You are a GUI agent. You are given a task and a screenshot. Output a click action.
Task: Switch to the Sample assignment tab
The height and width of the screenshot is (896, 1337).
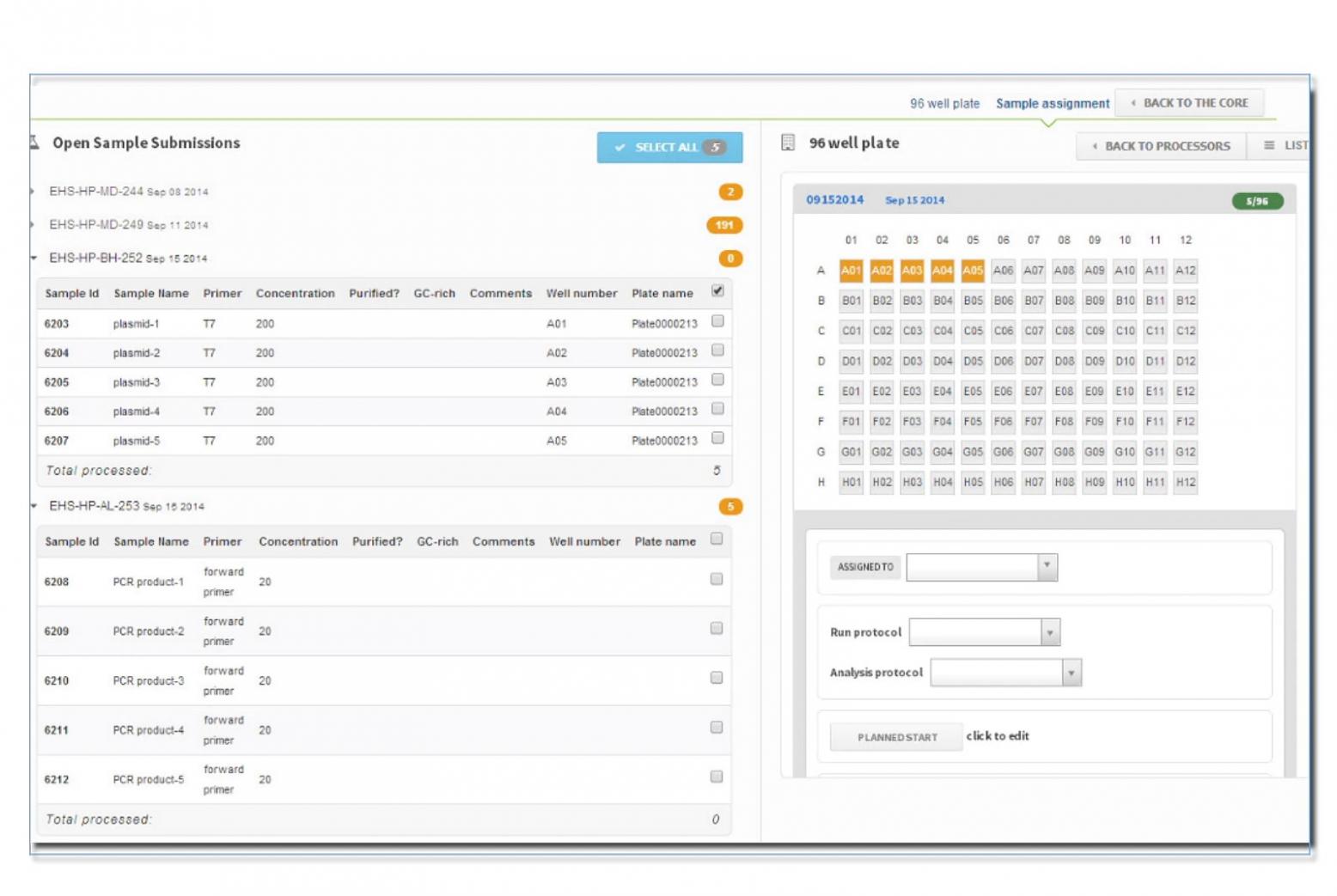point(1052,103)
